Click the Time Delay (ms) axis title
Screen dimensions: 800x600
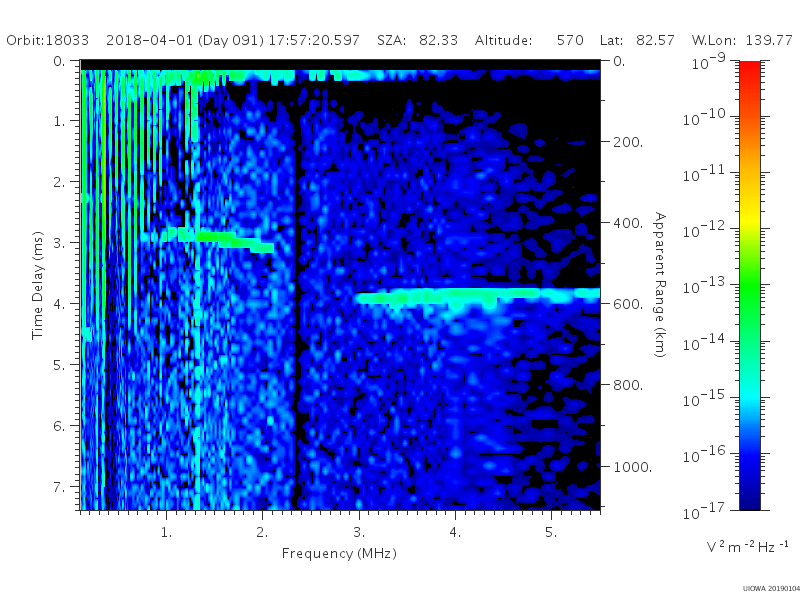(37, 285)
